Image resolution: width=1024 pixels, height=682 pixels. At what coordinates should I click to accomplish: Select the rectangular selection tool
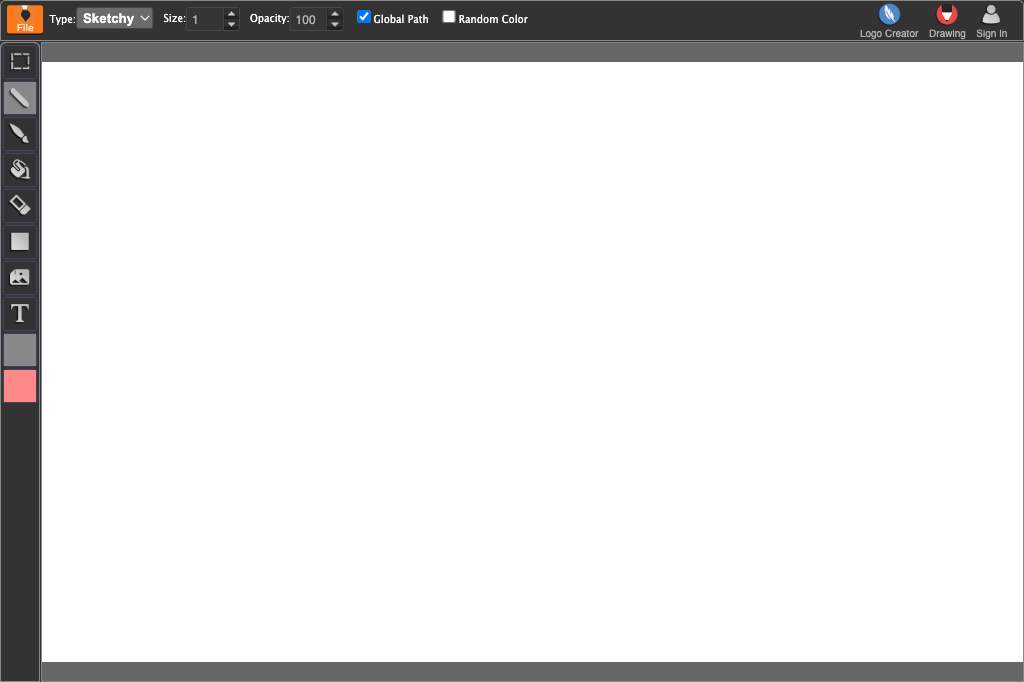pyautogui.click(x=20, y=61)
